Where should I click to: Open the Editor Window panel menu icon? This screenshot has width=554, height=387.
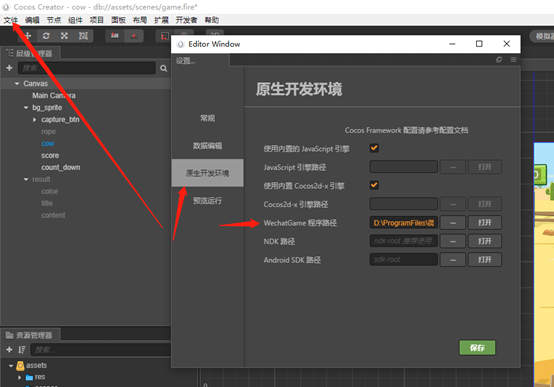513,60
